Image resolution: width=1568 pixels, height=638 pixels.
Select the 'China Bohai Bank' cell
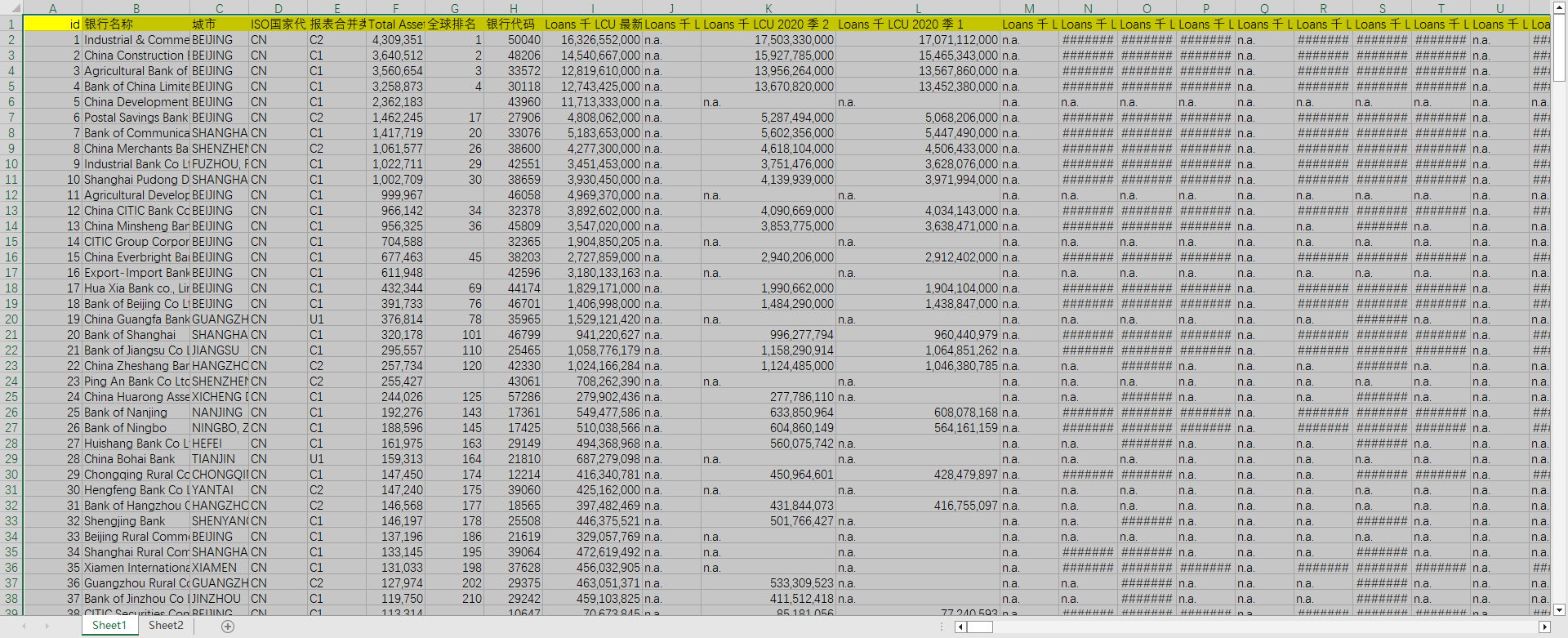point(136,458)
